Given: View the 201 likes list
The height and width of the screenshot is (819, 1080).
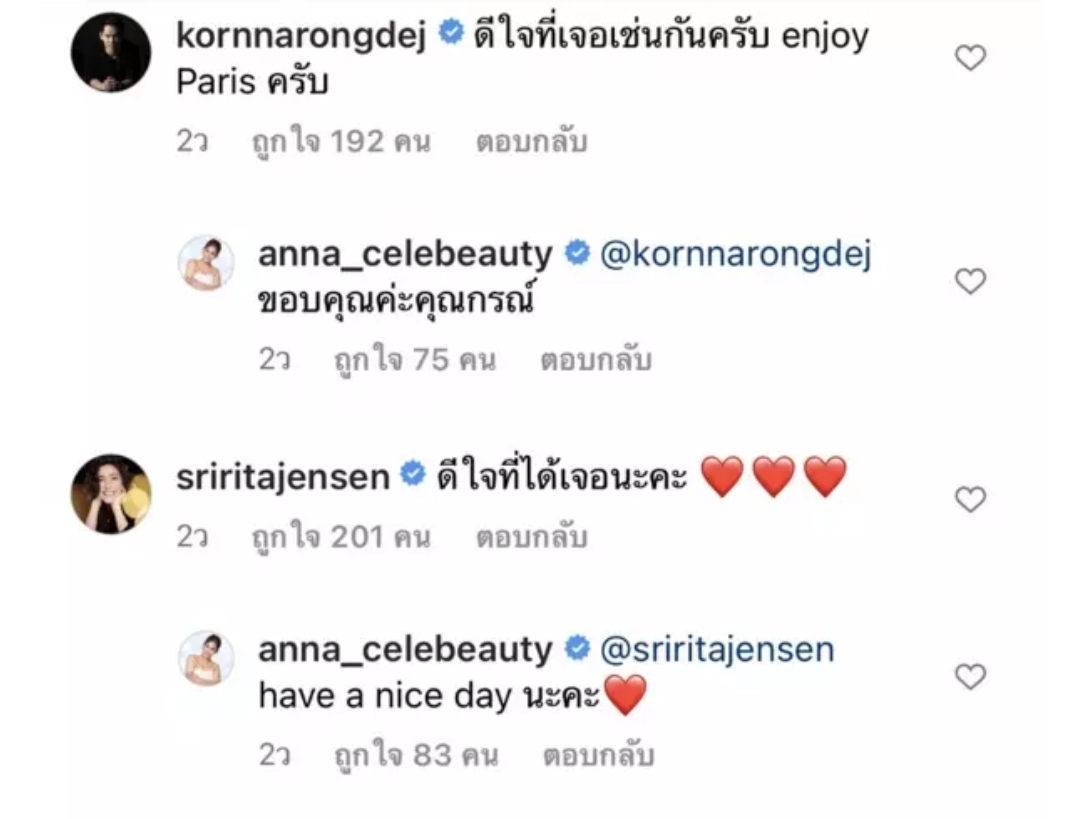Looking at the screenshot, I should tap(342, 538).
